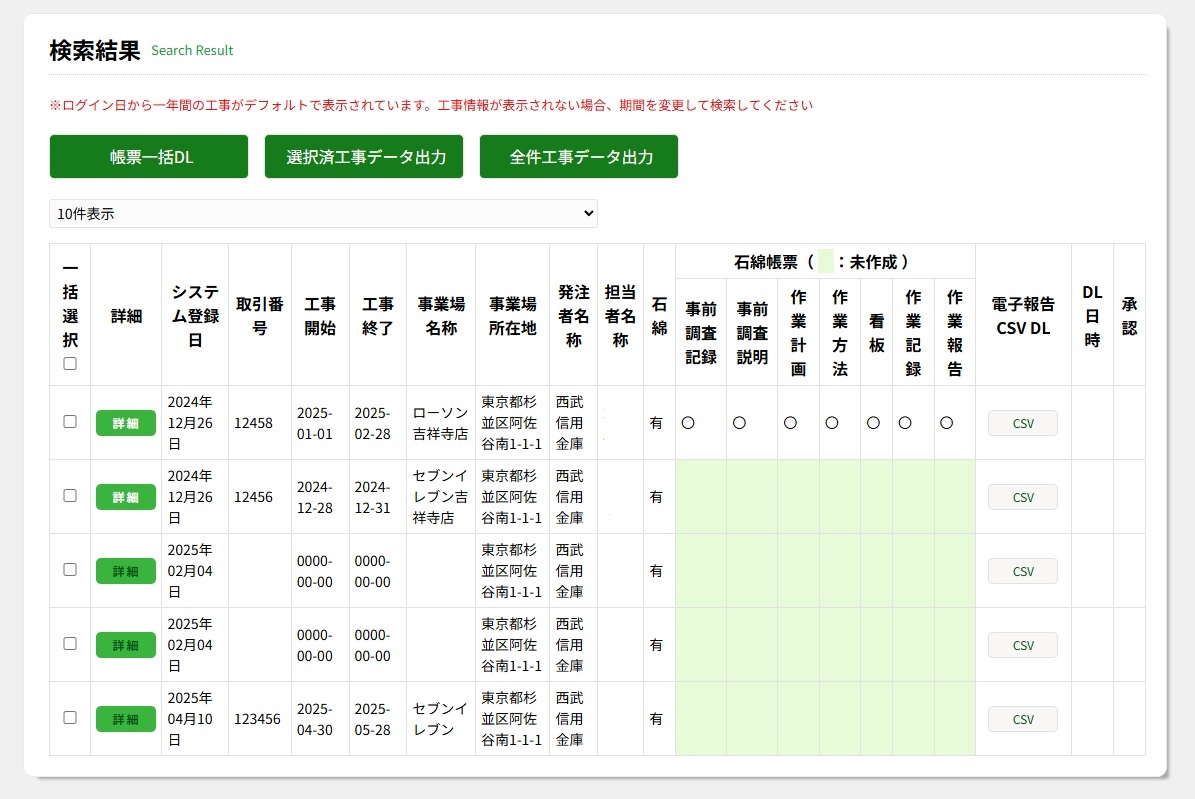Download CSV for 取引番号 123456
The image size is (1195, 799).
tap(1023, 719)
